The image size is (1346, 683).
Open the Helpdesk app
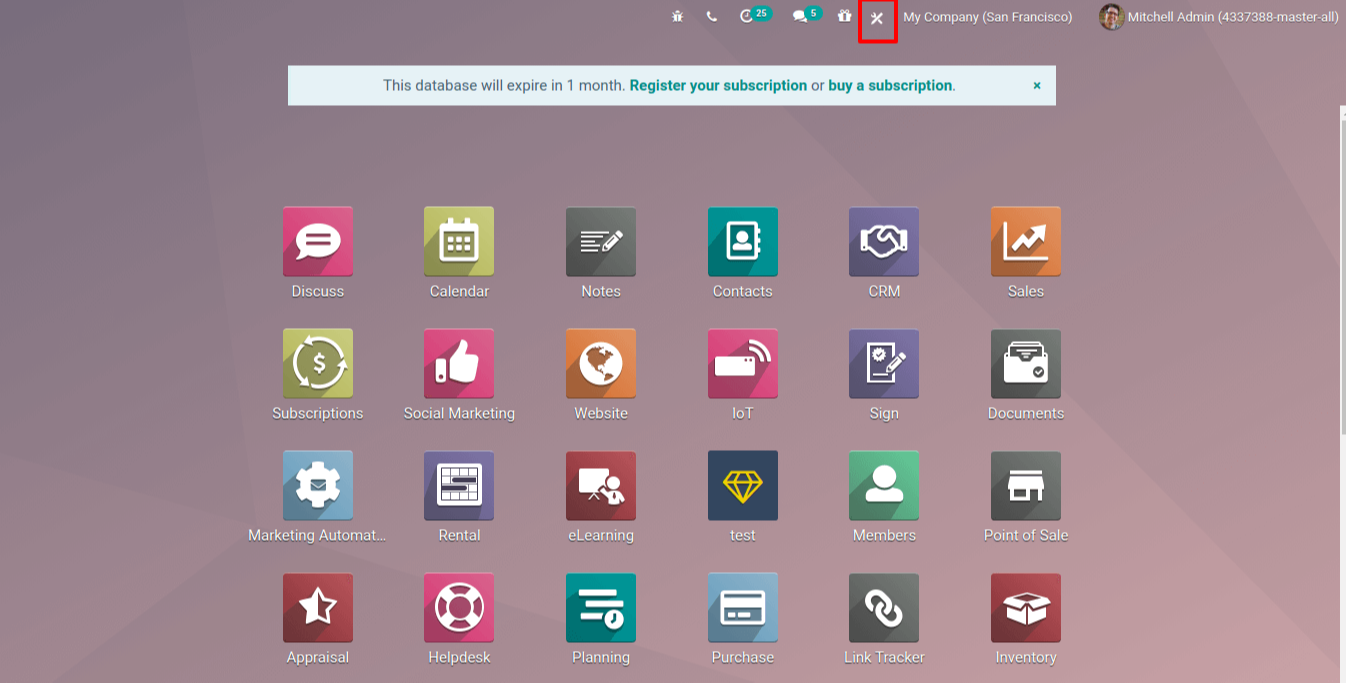click(x=459, y=608)
